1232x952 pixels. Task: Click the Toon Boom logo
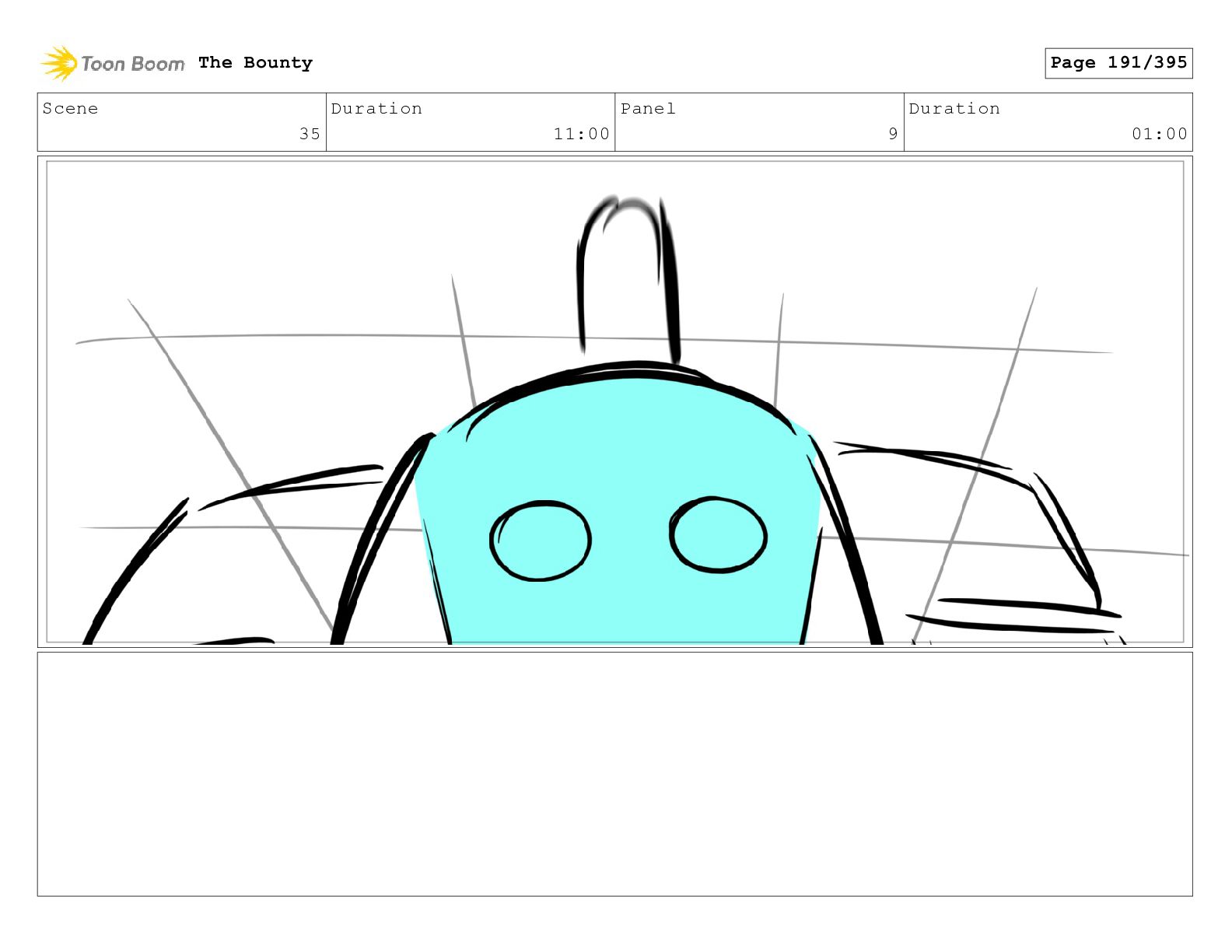coord(113,63)
